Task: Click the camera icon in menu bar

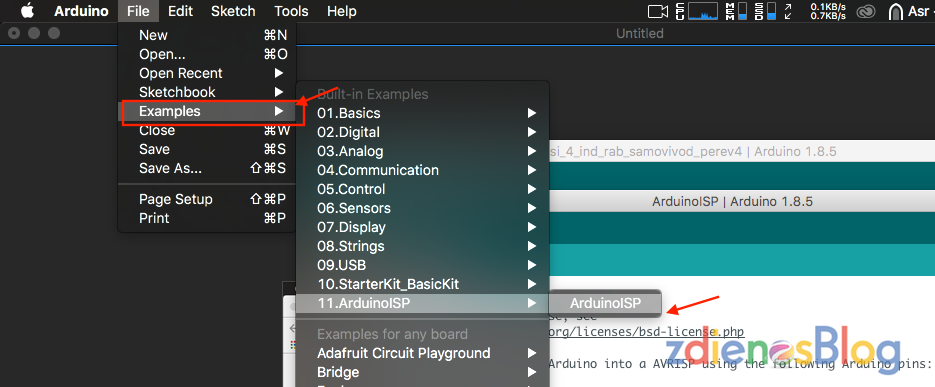Action: coord(658,11)
